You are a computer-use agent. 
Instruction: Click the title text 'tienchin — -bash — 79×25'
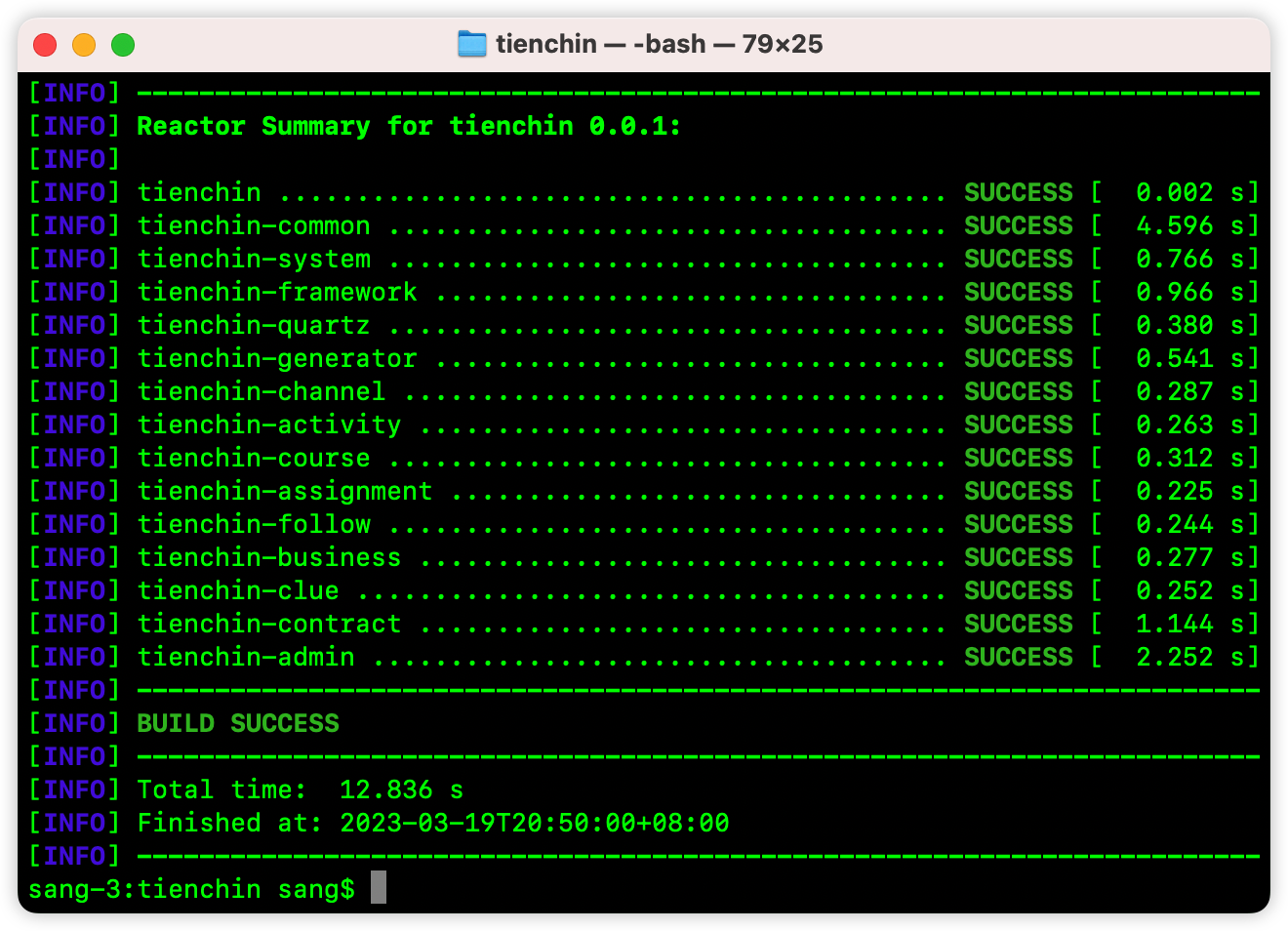659,44
